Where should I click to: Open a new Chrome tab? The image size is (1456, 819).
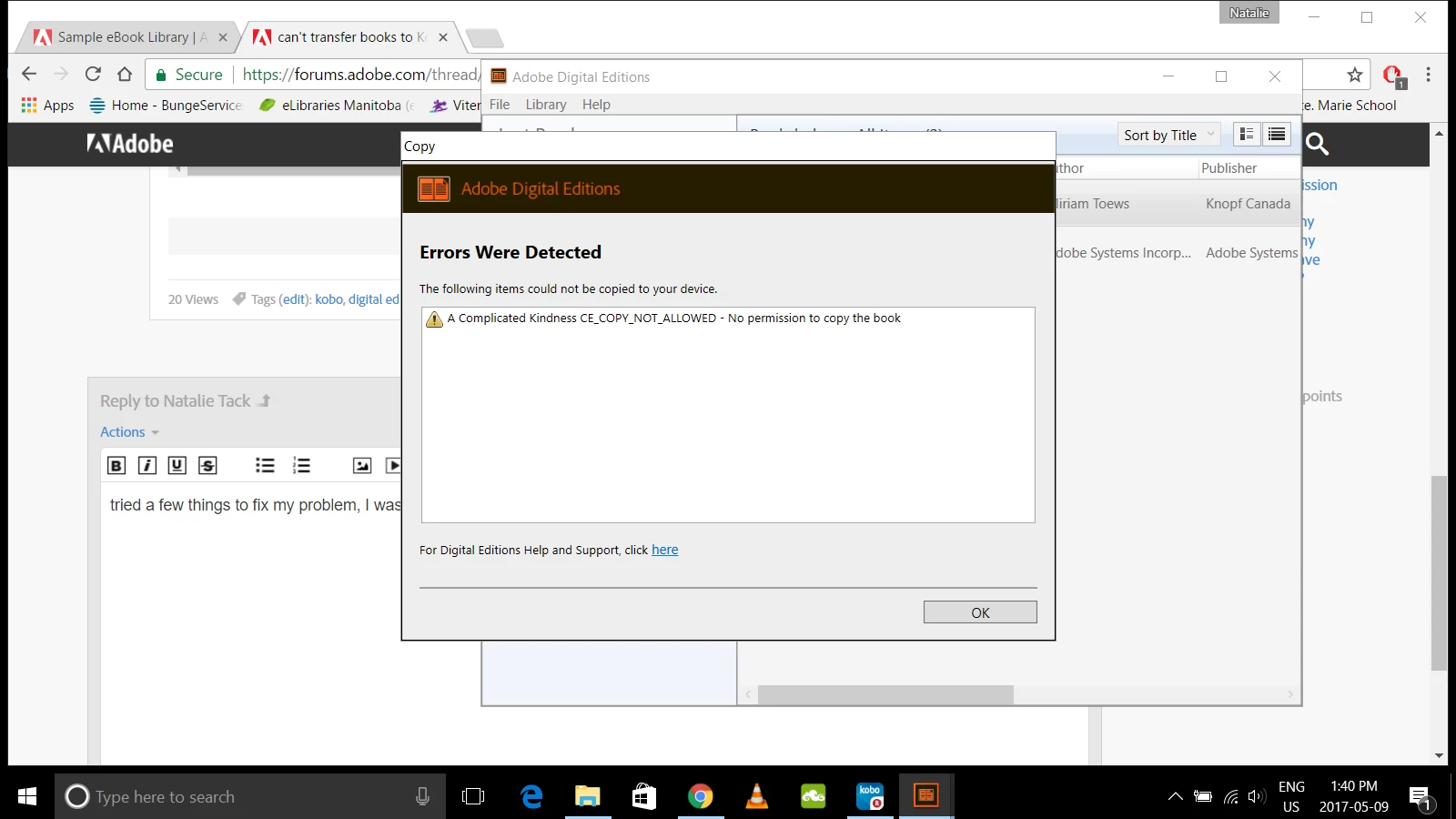point(484,38)
